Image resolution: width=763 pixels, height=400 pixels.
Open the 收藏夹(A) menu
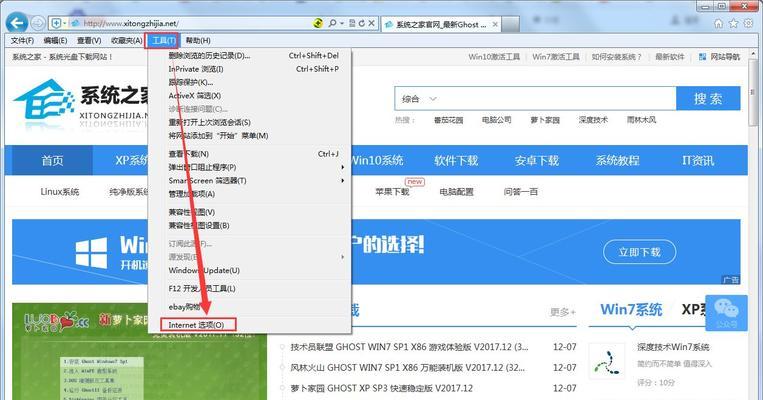pos(127,40)
